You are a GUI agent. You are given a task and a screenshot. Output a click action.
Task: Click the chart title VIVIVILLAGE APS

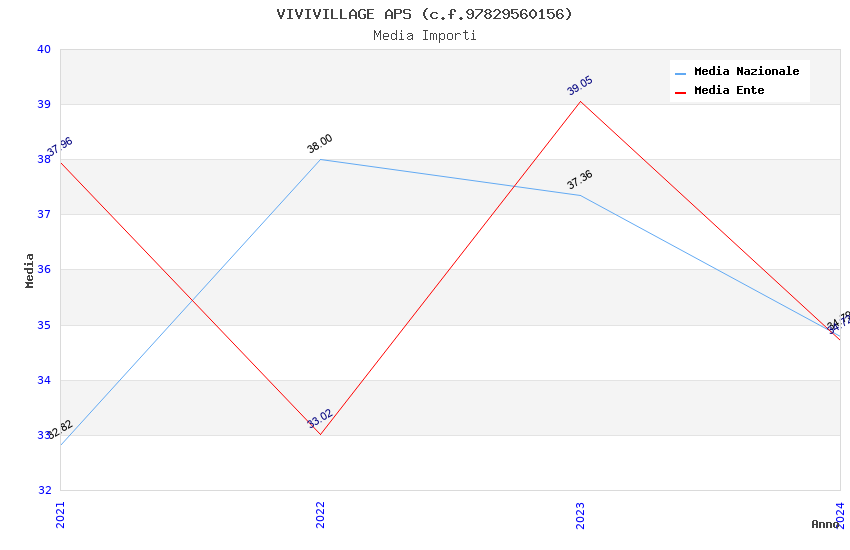[x=424, y=14]
